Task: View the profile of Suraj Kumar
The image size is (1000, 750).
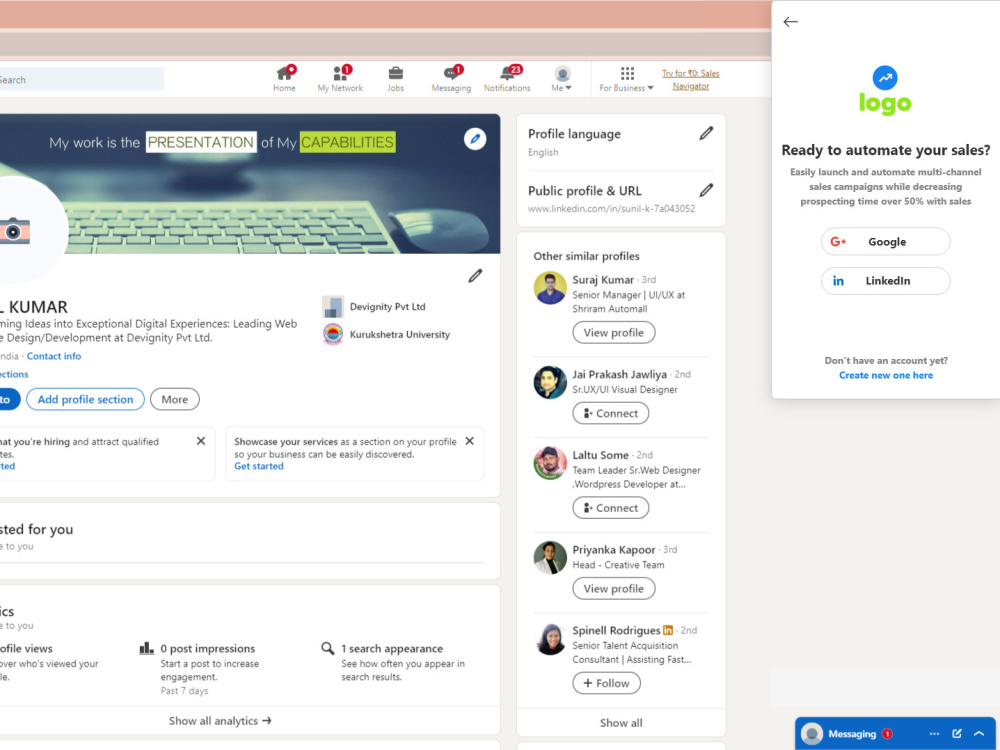Action: 614,332
